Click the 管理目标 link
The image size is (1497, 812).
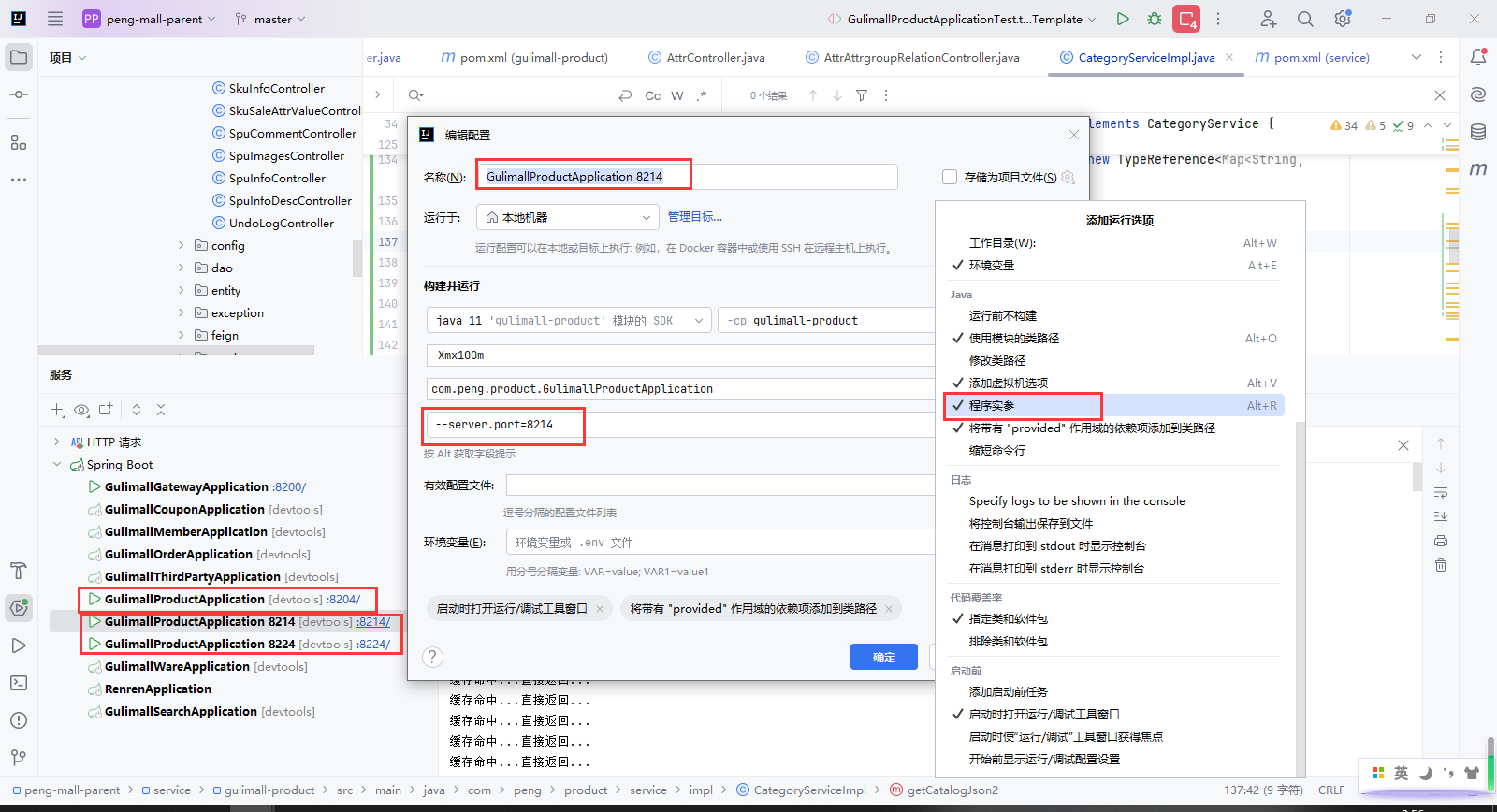tap(694, 217)
